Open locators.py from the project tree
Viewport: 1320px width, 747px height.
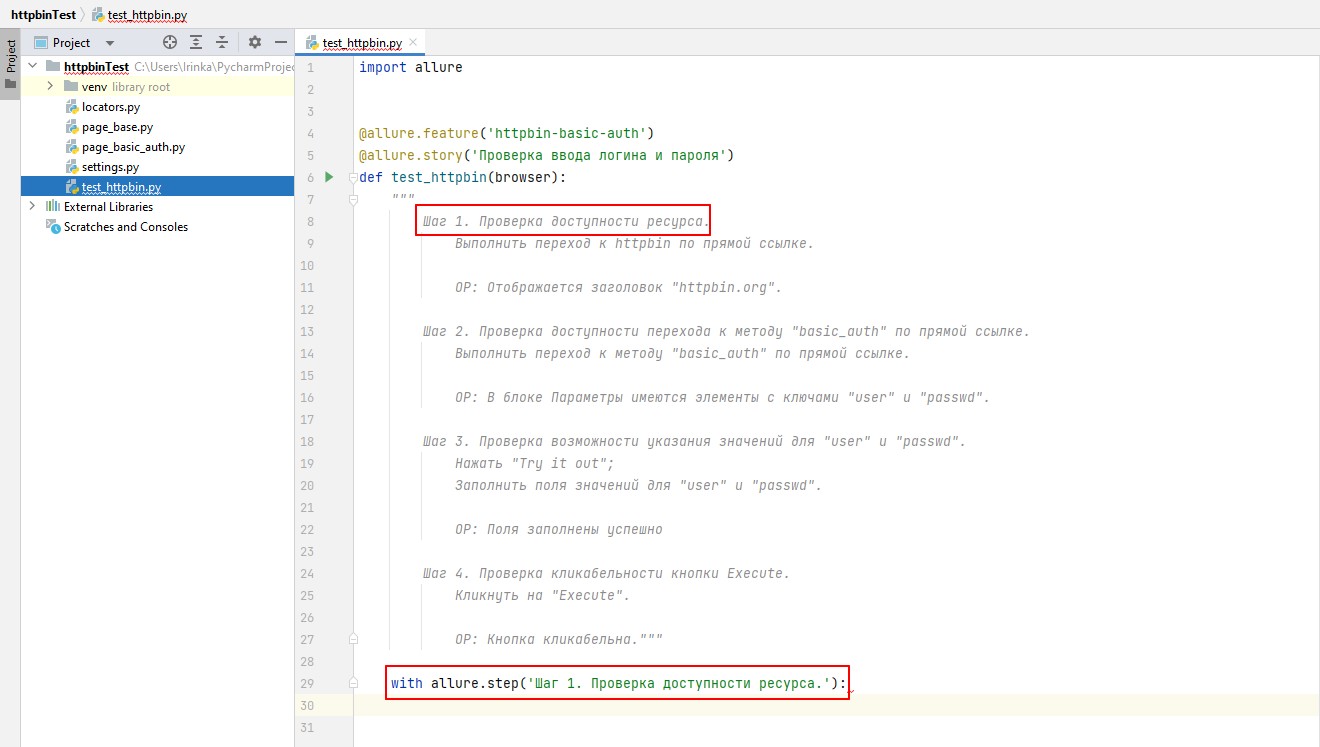[x=110, y=107]
